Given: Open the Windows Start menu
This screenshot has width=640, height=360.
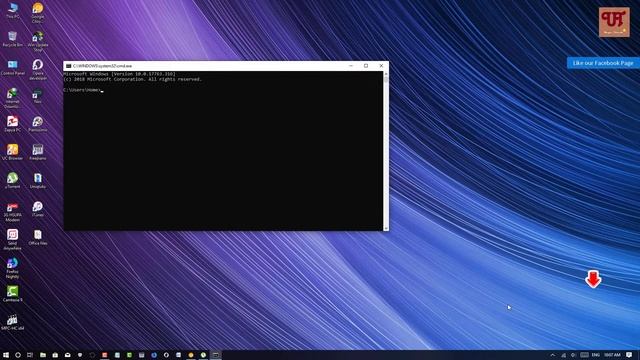Looking at the screenshot, I should 6,355.
